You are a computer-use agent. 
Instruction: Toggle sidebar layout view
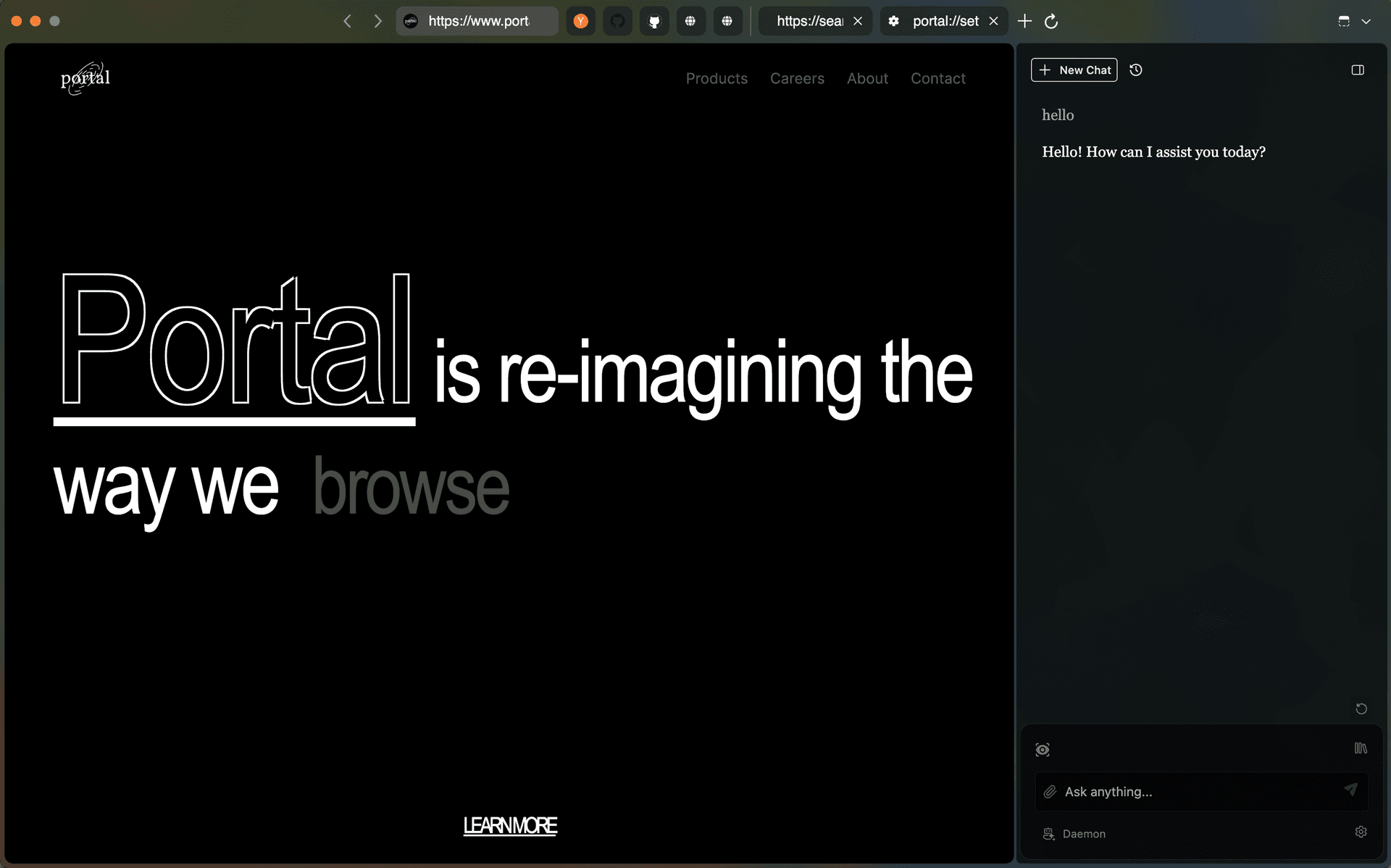1358,69
